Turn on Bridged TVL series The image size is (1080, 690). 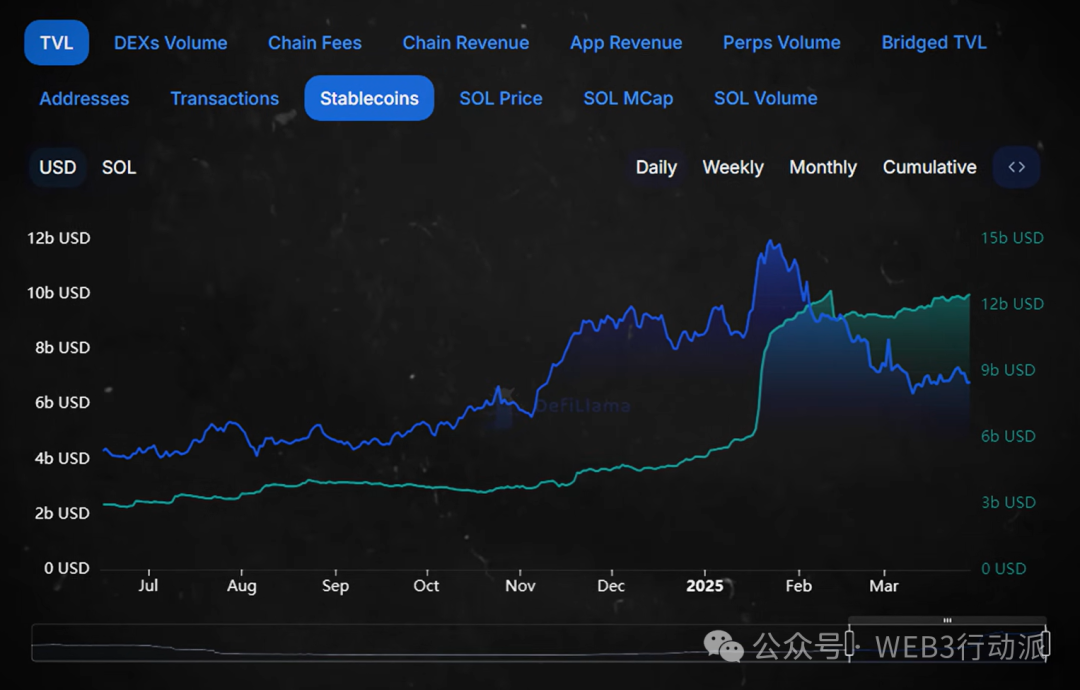934,43
